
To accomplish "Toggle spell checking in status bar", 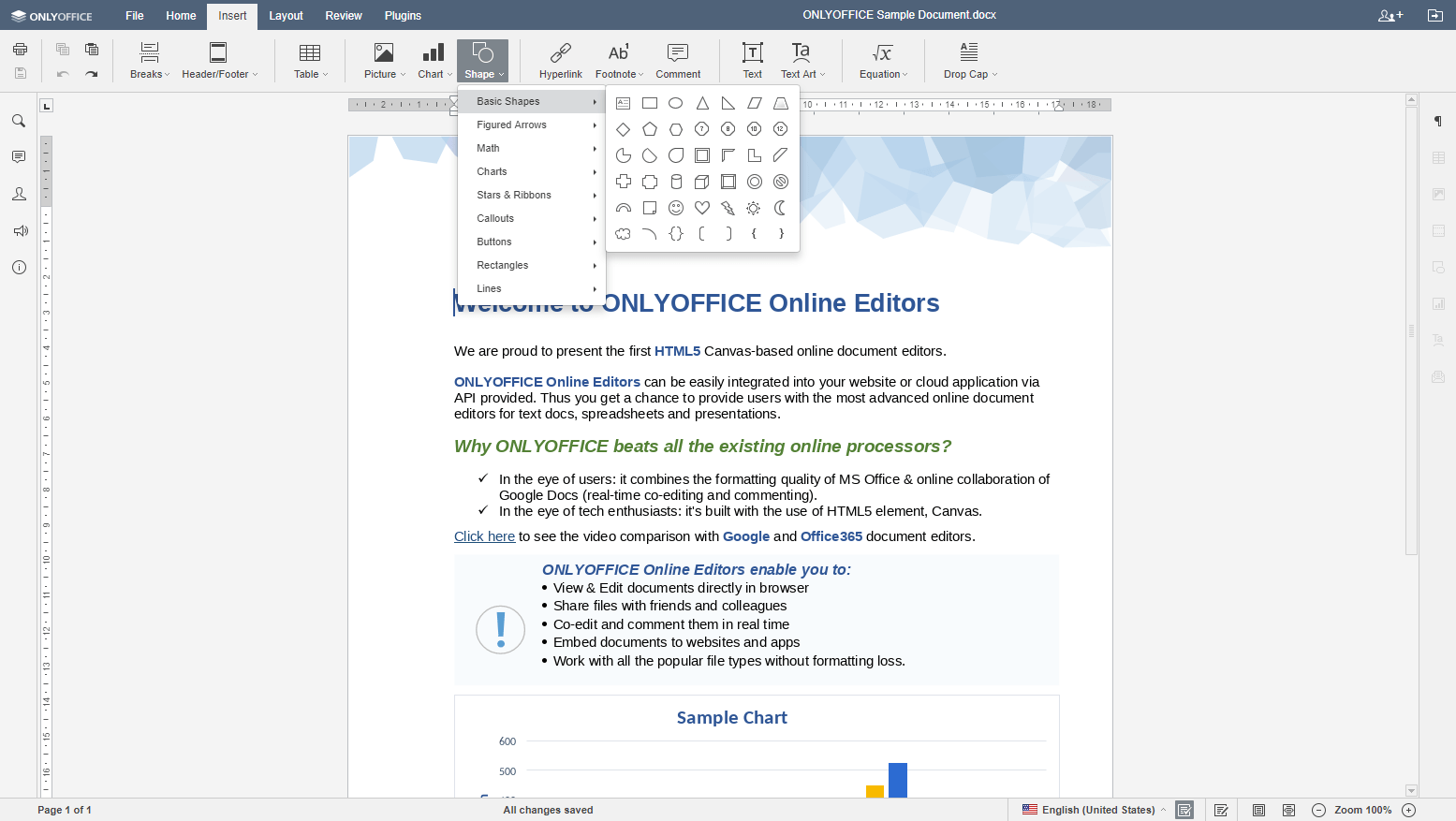I will (1185, 810).
